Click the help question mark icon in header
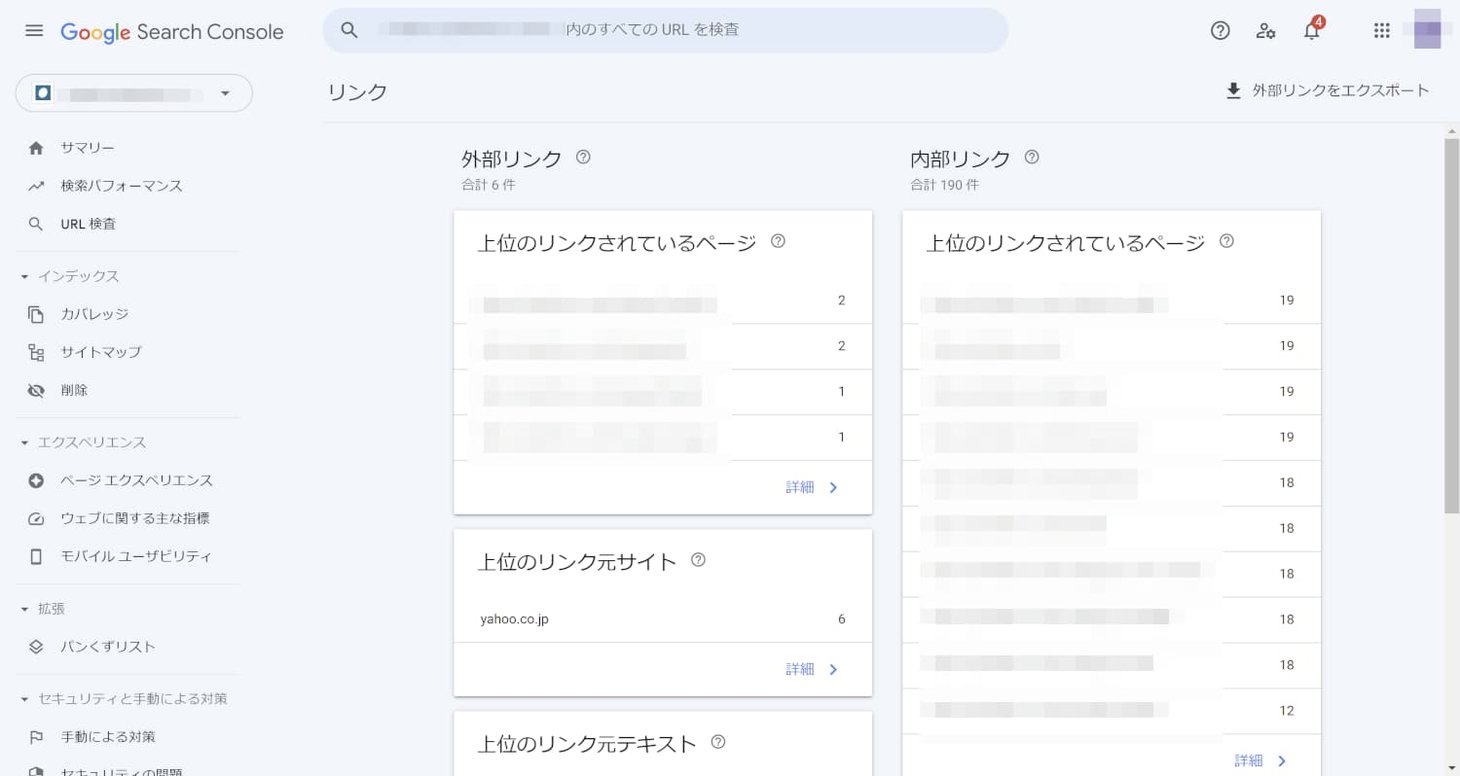This screenshot has height=776, width=1460. [x=1220, y=31]
